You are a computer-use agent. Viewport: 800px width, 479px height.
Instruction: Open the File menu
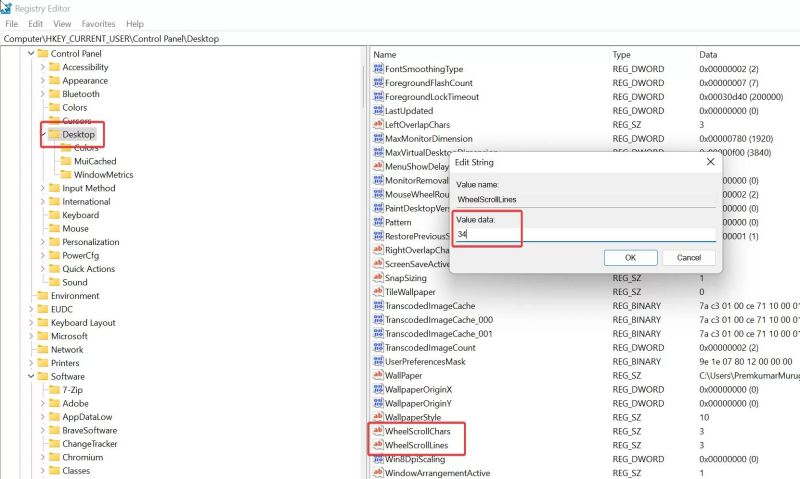pyautogui.click(x=11, y=23)
